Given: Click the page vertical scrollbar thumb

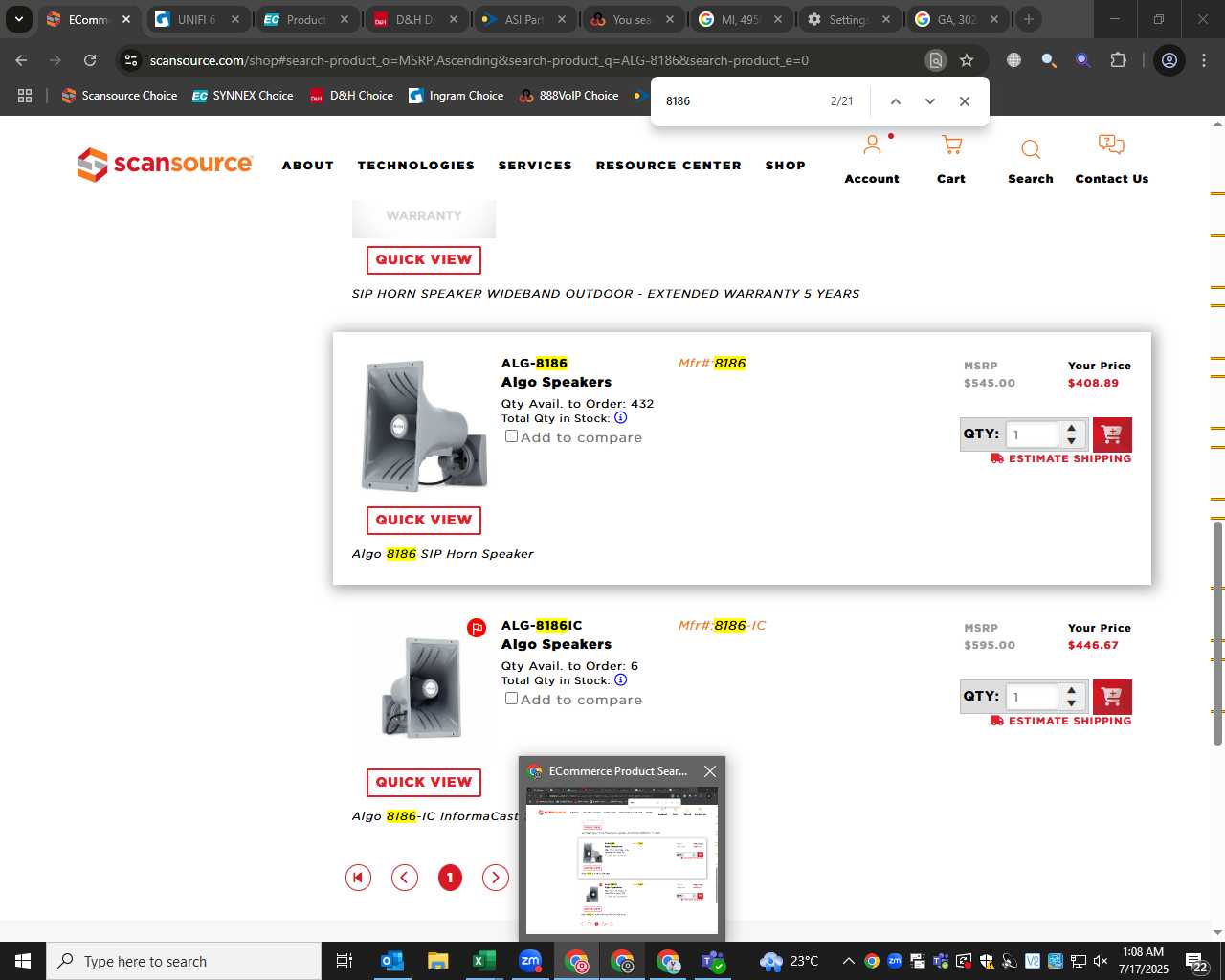Looking at the screenshot, I should pyautogui.click(x=1217, y=632).
